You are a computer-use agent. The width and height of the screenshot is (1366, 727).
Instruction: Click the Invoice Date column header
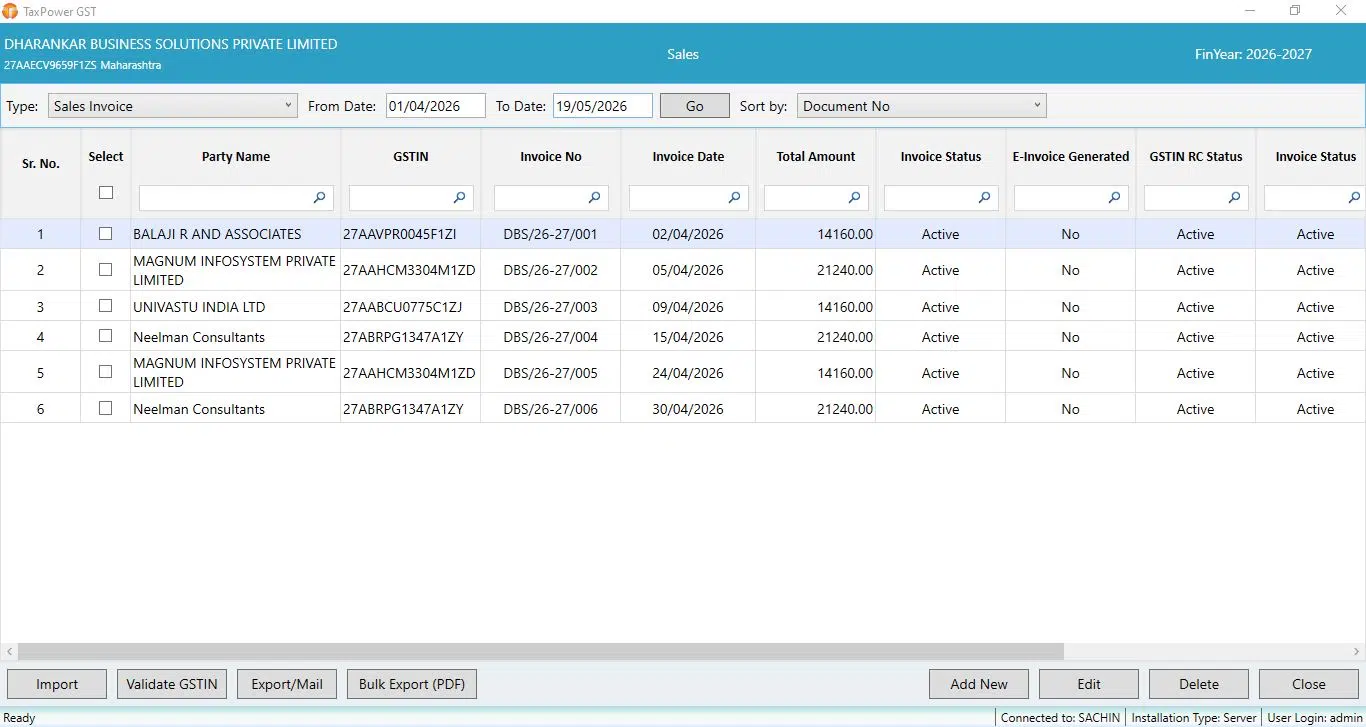tap(688, 156)
